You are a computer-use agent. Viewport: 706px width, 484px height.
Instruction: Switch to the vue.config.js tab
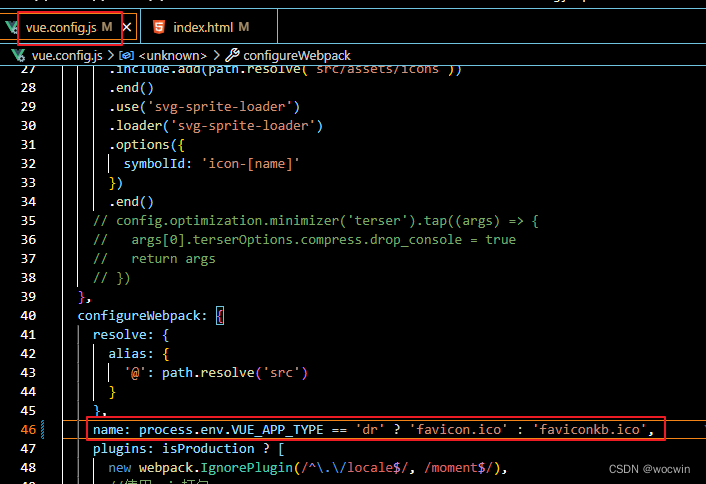[68, 27]
